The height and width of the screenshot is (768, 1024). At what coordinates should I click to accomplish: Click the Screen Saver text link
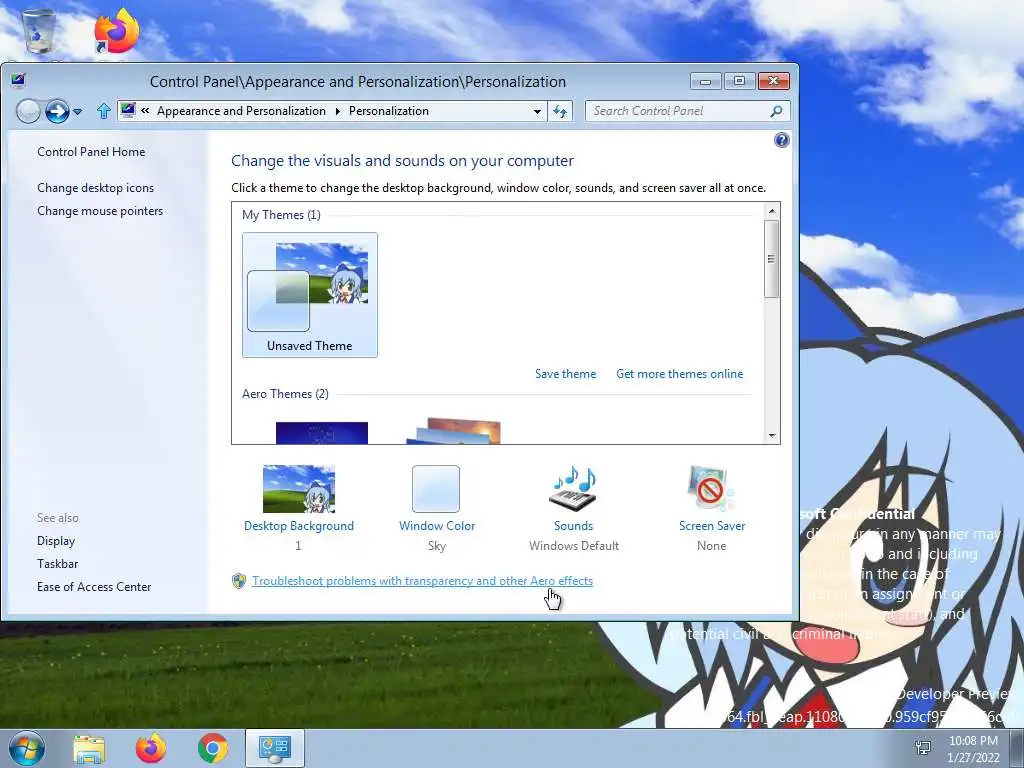[x=712, y=526]
